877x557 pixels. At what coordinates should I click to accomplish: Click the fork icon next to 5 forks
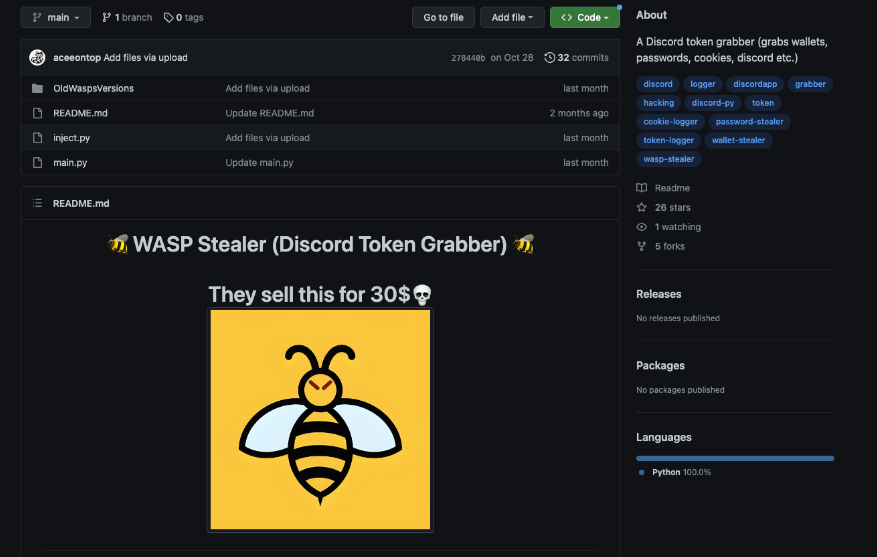642,246
